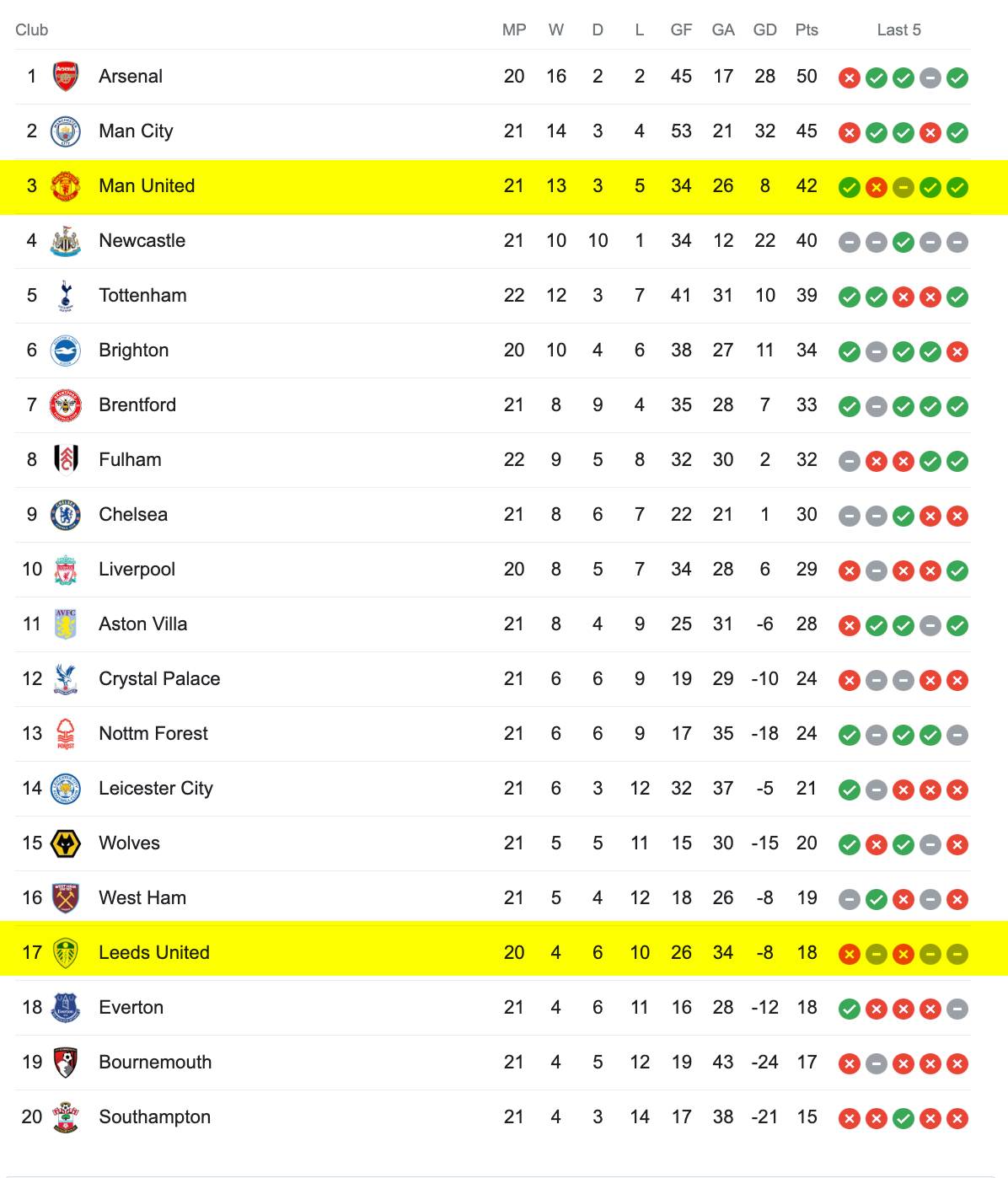Open the Tottenham cockerel crest icon
1008x1178 pixels.
click(66, 296)
